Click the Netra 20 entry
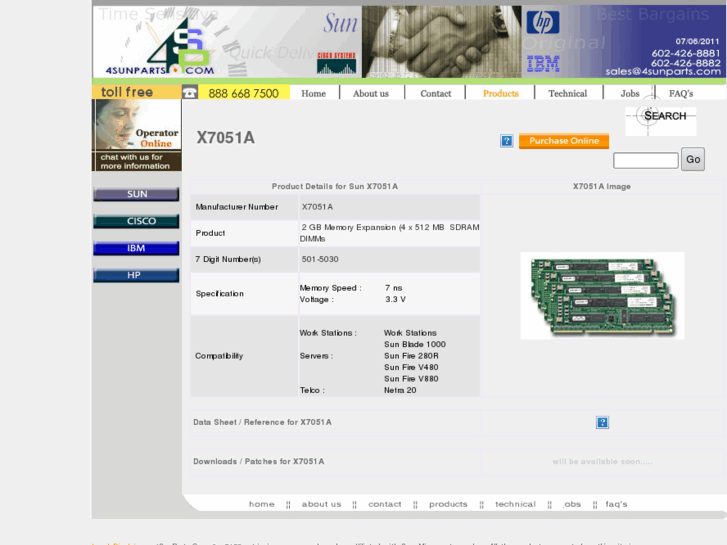 pos(400,390)
